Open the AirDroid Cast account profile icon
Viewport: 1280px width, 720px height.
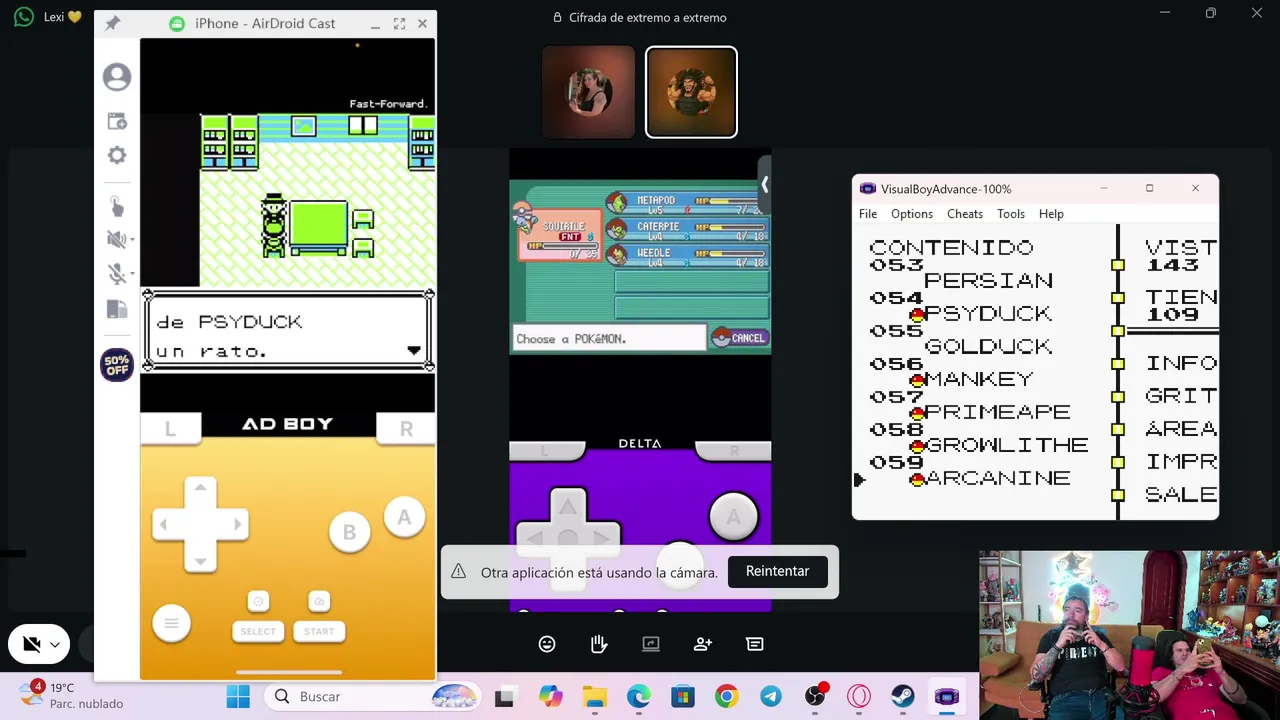pos(117,77)
